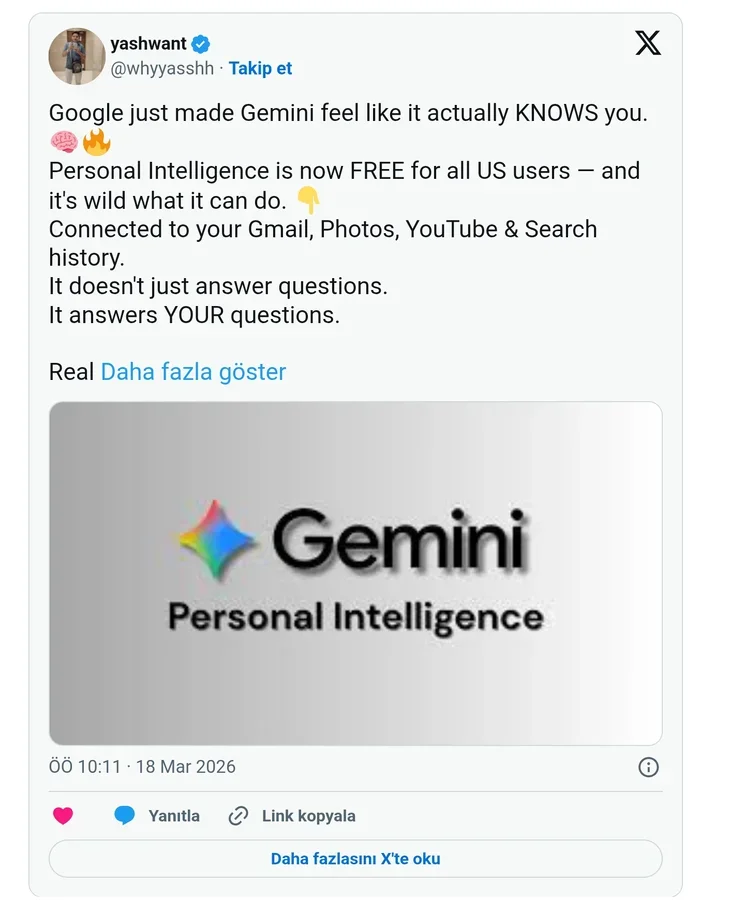Open the Gemini Personal Intelligence image
The width and height of the screenshot is (745, 900).
click(x=355, y=568)
